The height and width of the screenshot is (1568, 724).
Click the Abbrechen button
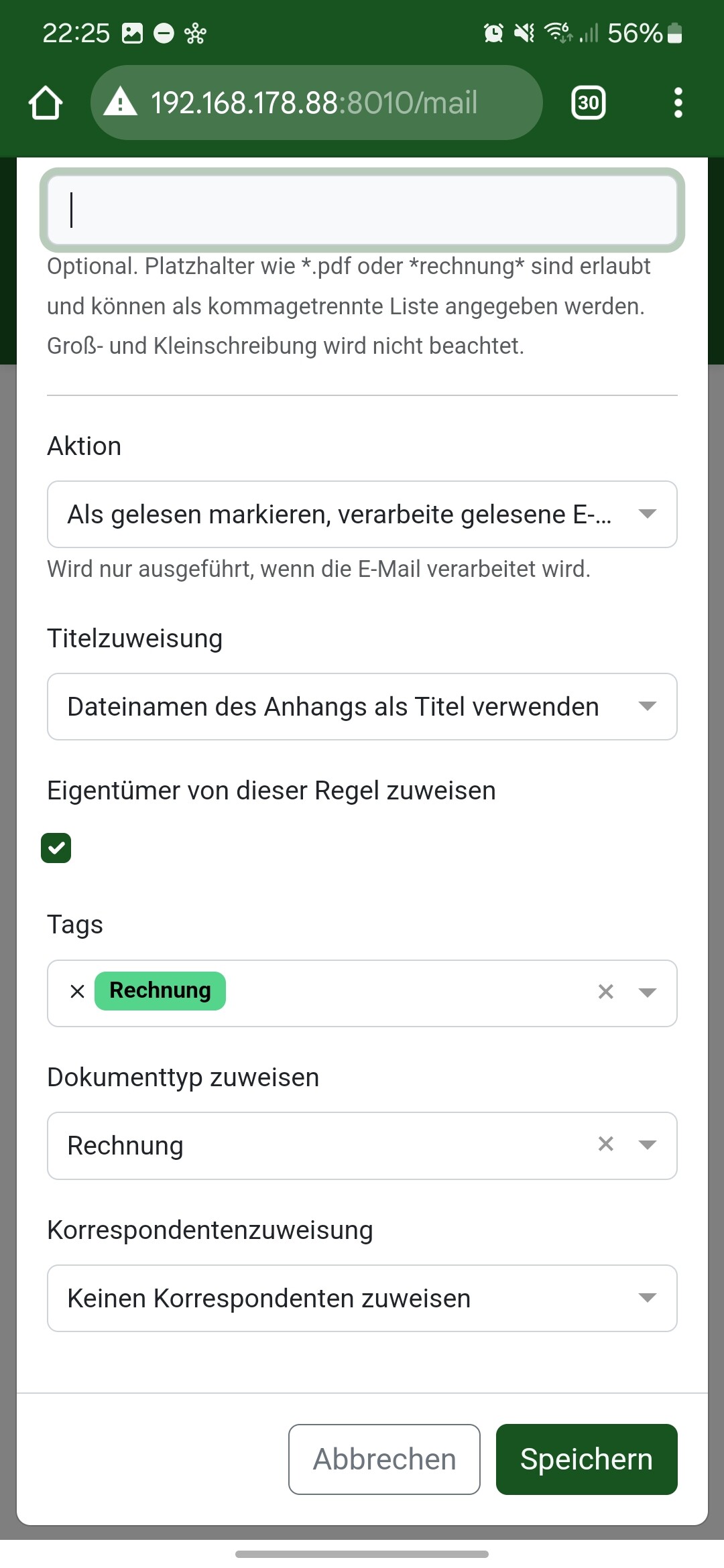(x=384, y=1459)
